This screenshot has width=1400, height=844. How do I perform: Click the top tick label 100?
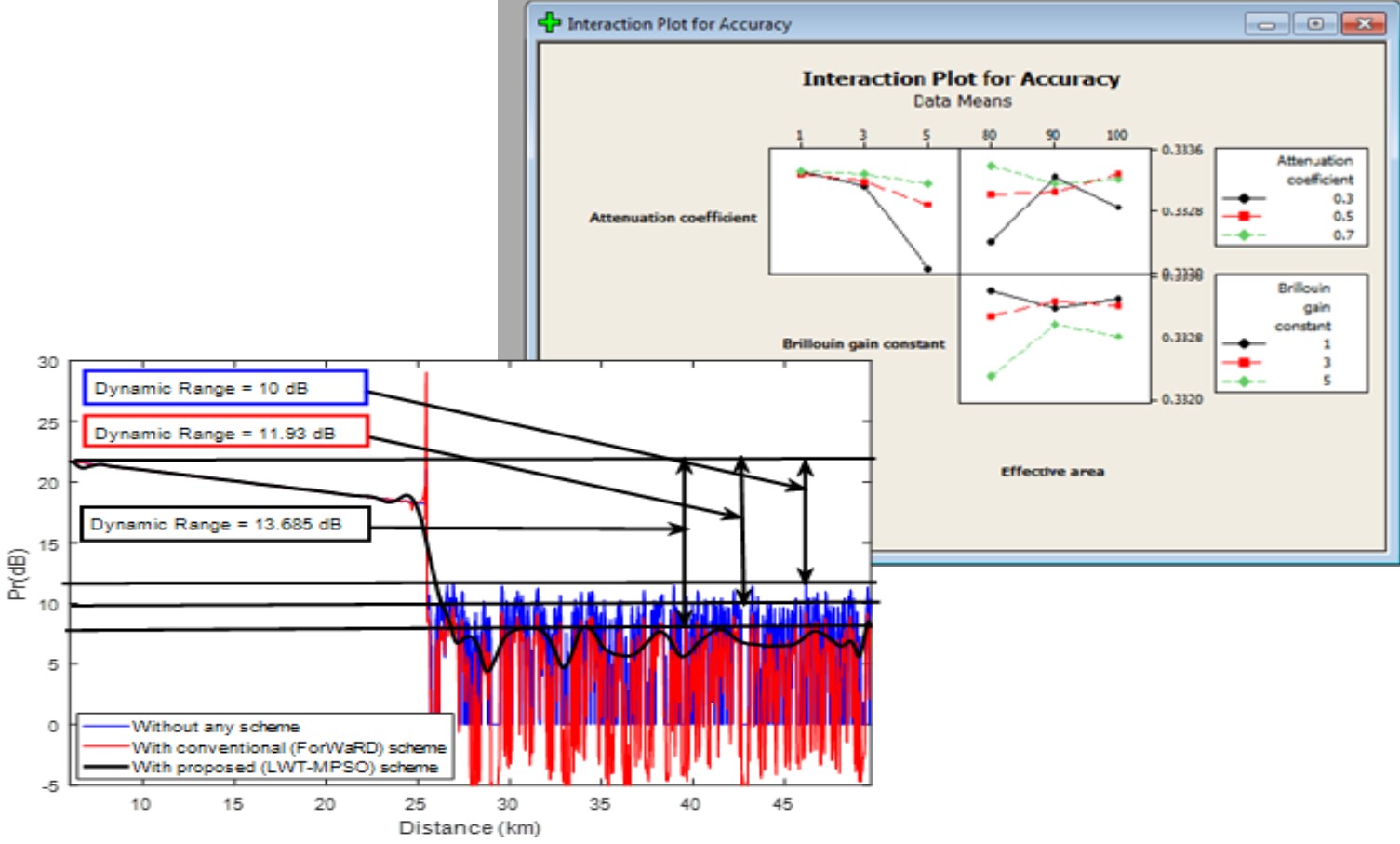tap(1116, 135)
